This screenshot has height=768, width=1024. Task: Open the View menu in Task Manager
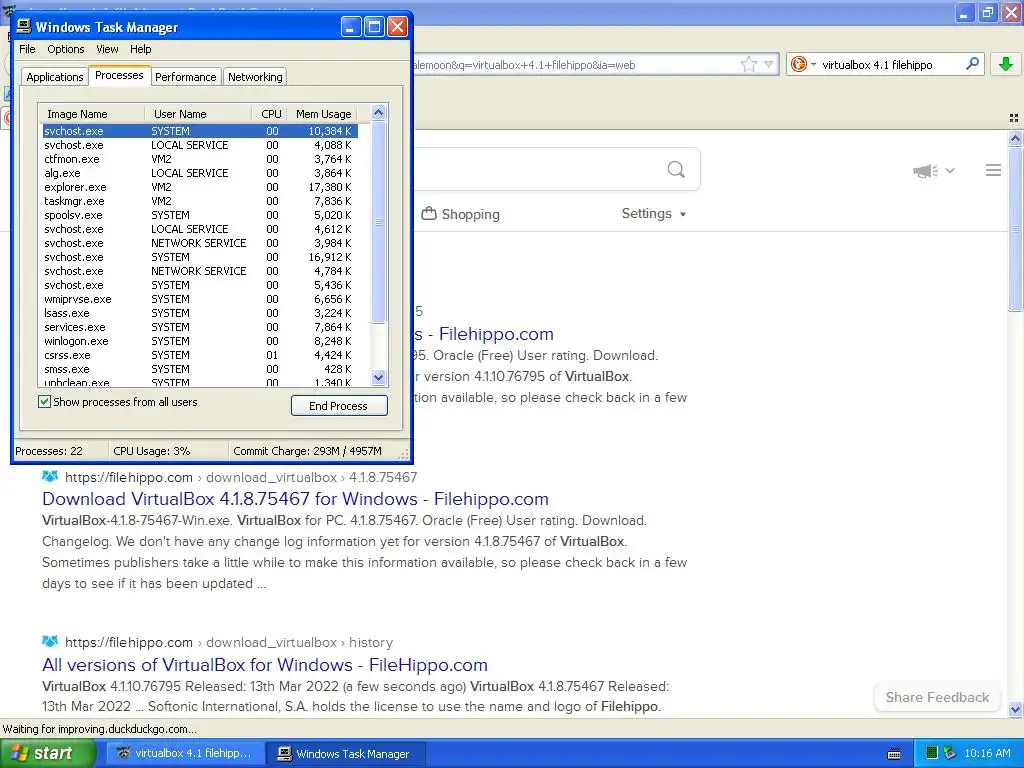(x=107, y=49)
